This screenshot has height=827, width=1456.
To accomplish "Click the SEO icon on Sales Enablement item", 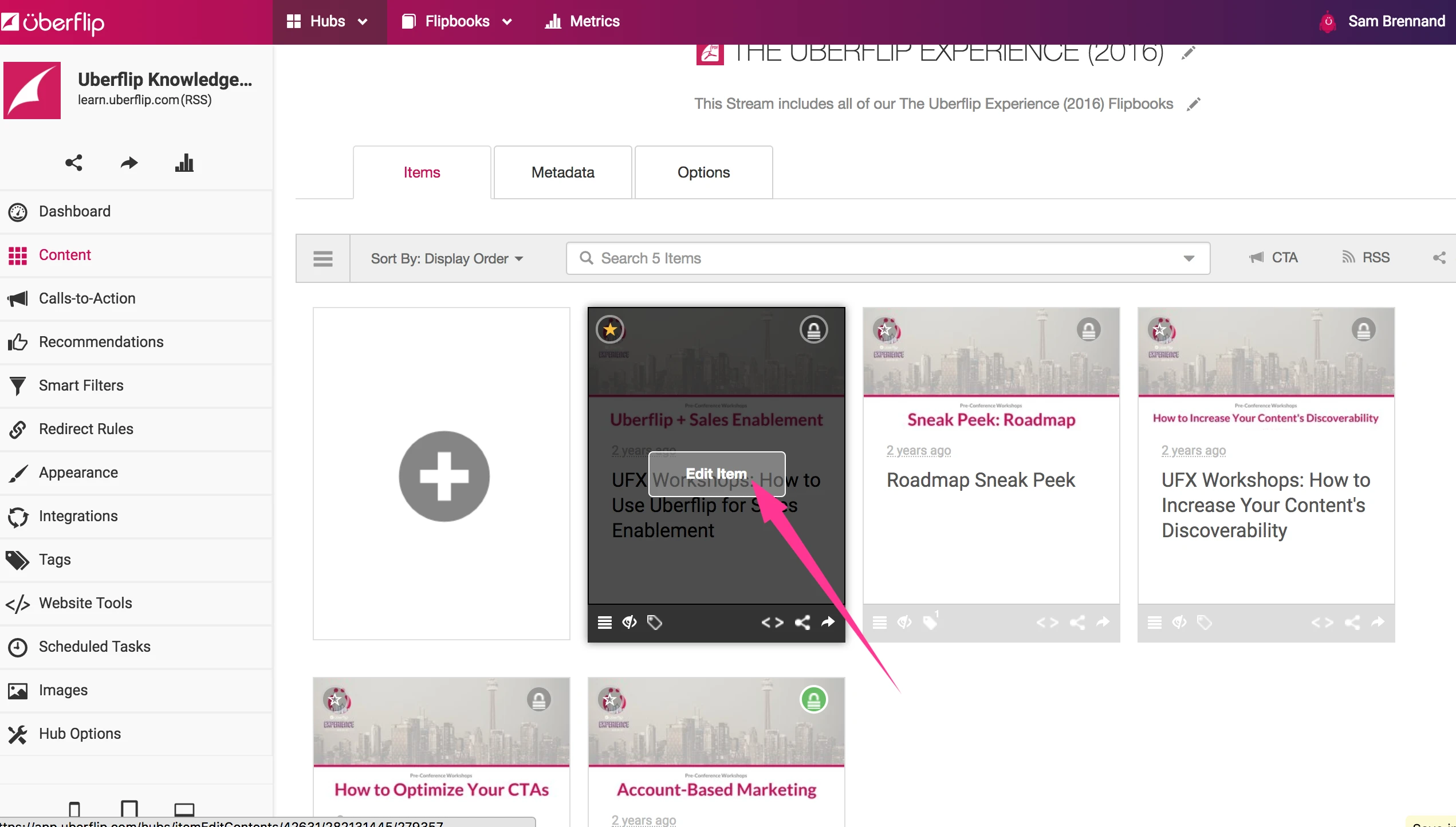I will pyautogui.click(x=629, y=622).
